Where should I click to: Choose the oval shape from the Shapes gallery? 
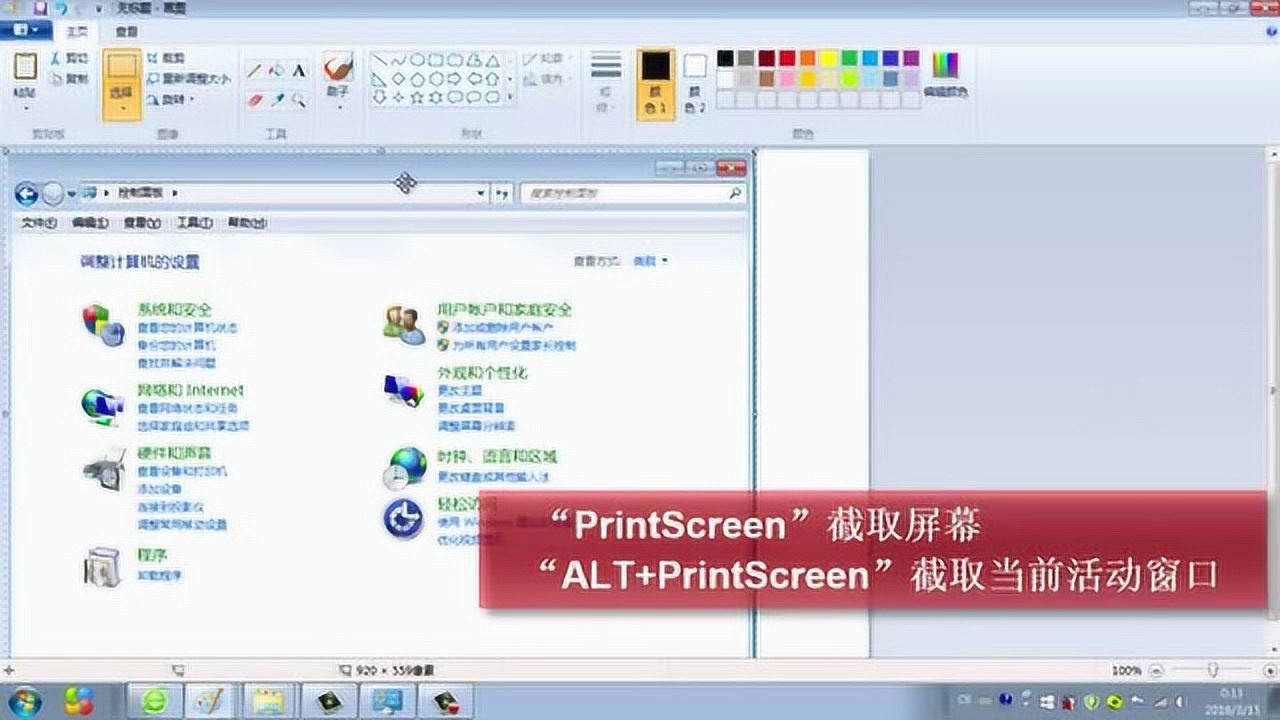coord(418,58)
